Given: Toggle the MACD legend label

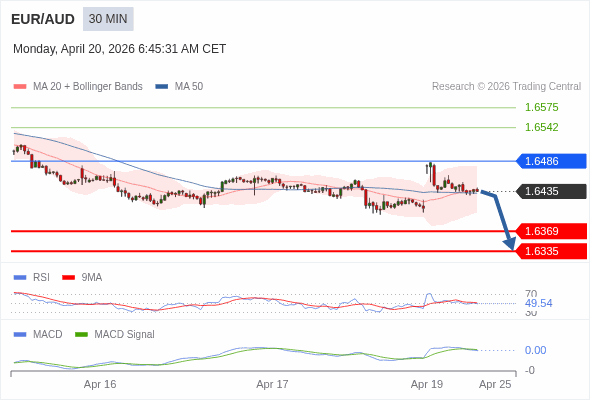Looking at the screenshot, I should pyautogui.click(x=48, y=335).
